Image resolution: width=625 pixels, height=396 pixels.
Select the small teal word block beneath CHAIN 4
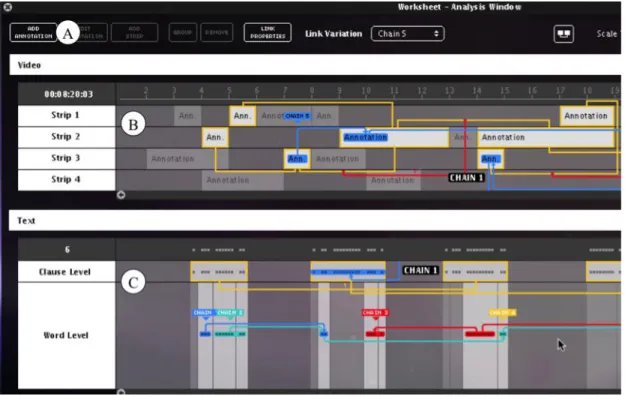pyautogui.click(x=503, y=334)
